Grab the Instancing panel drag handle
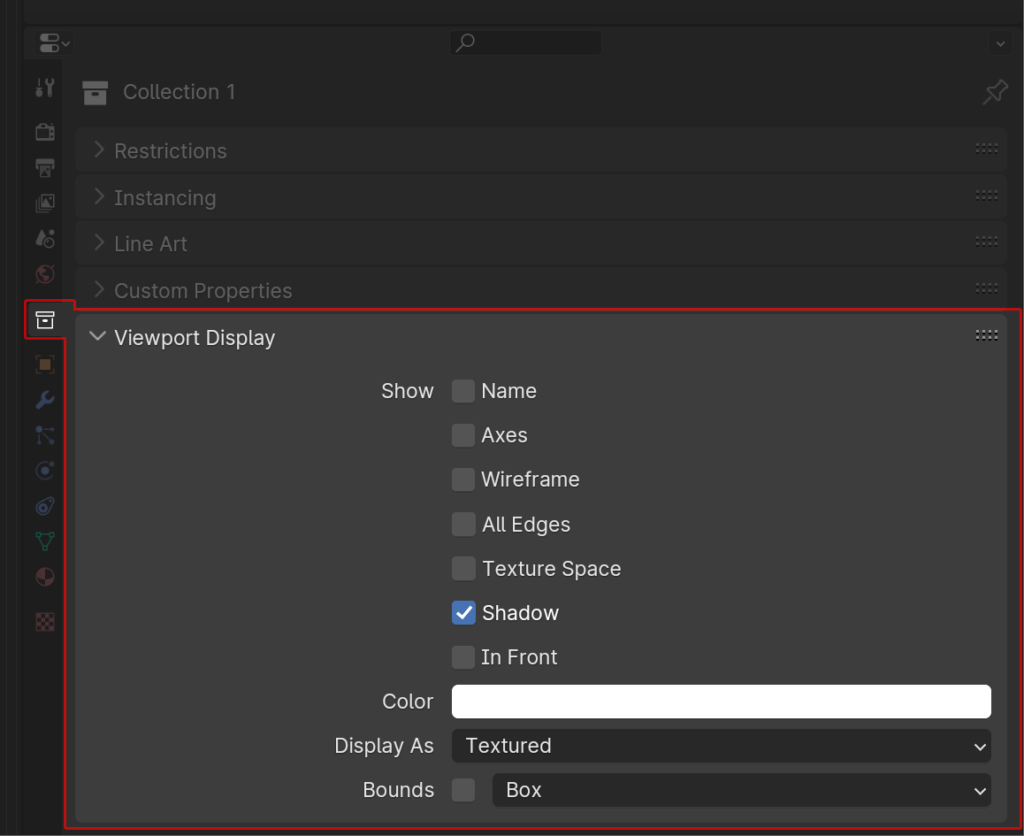 (986, 195)
